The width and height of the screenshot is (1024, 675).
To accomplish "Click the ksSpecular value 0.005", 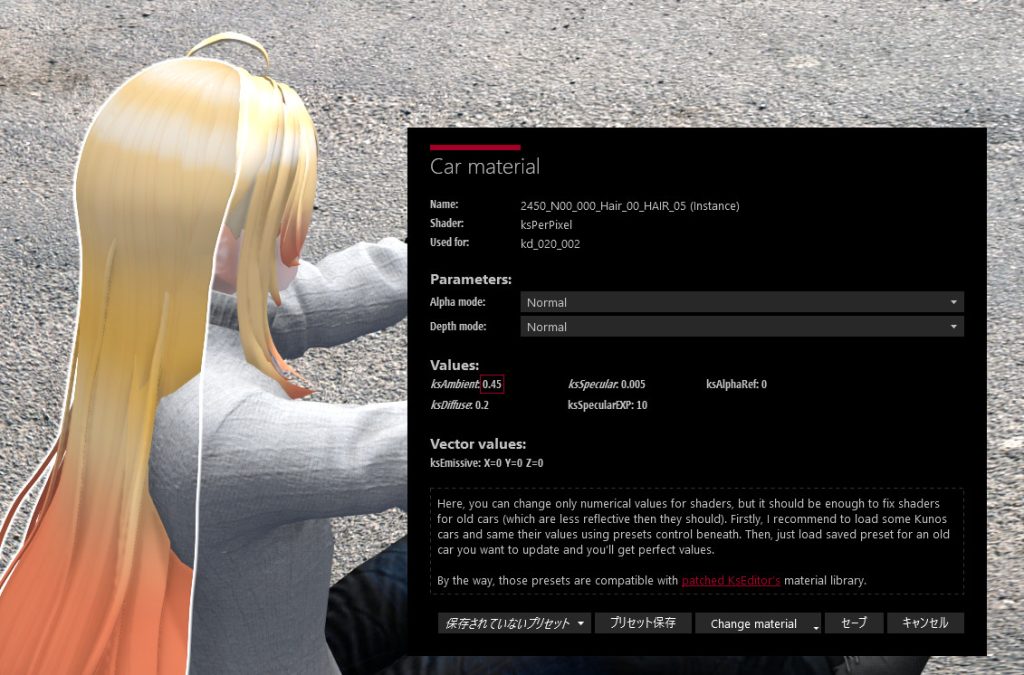I will click(x=633, y=384).
